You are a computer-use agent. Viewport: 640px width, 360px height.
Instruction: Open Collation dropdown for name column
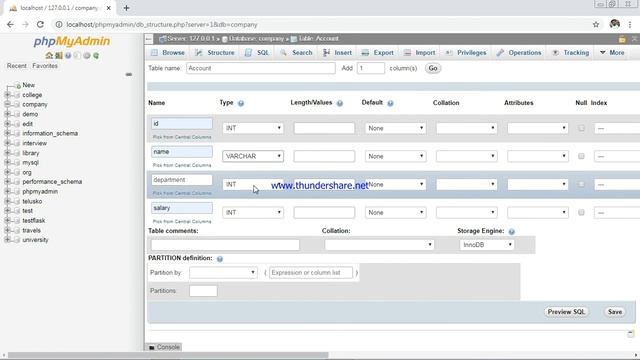coord(467,156)
